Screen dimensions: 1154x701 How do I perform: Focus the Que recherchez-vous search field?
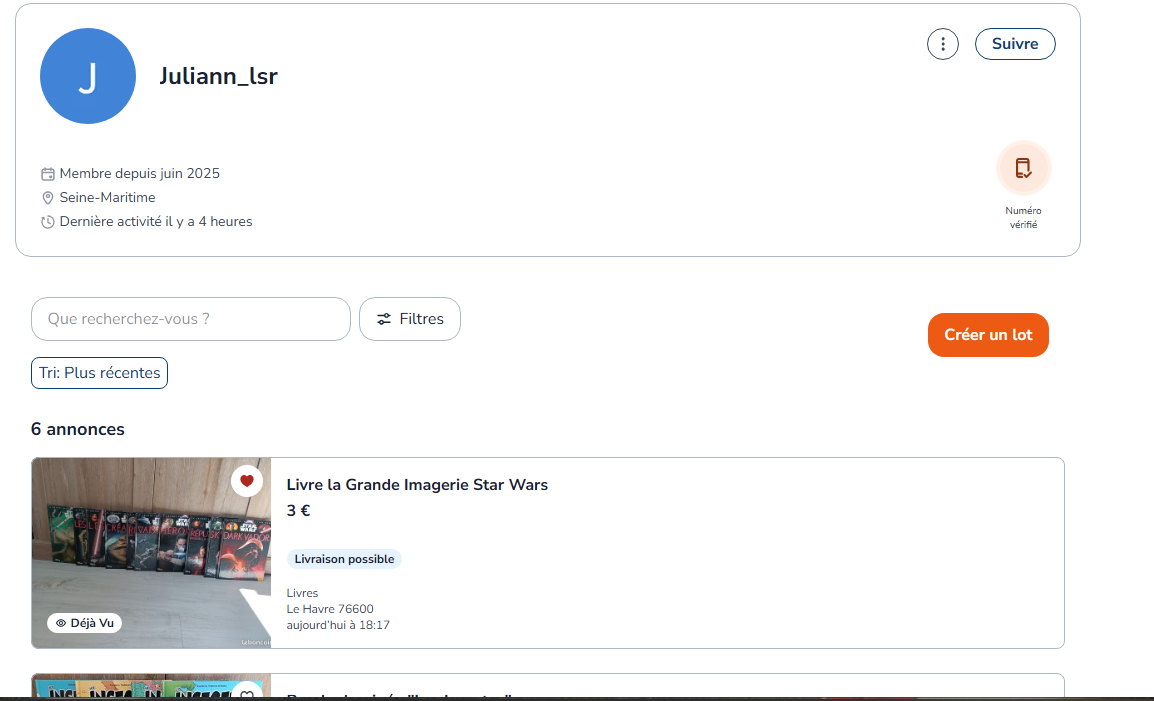coord(191,319)
